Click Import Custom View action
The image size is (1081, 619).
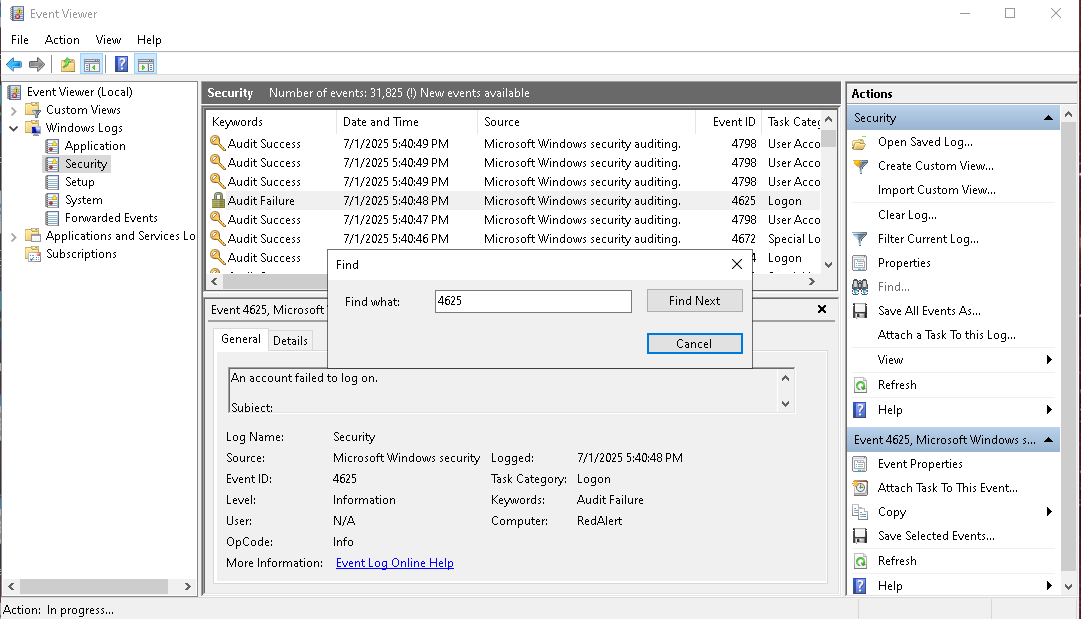pyautogui.click(x=936, y=190)
